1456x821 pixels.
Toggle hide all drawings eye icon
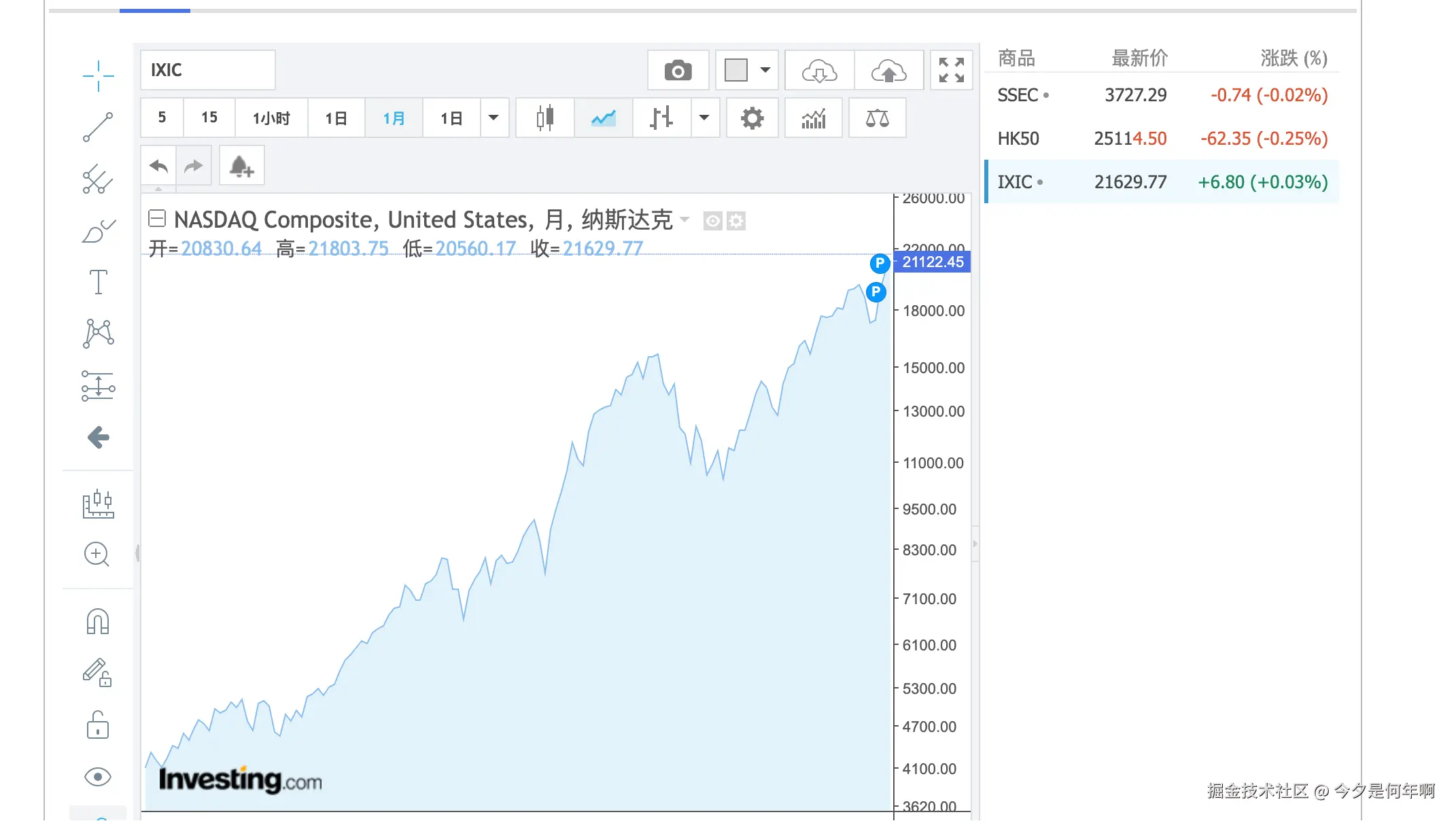click(98, 777)
